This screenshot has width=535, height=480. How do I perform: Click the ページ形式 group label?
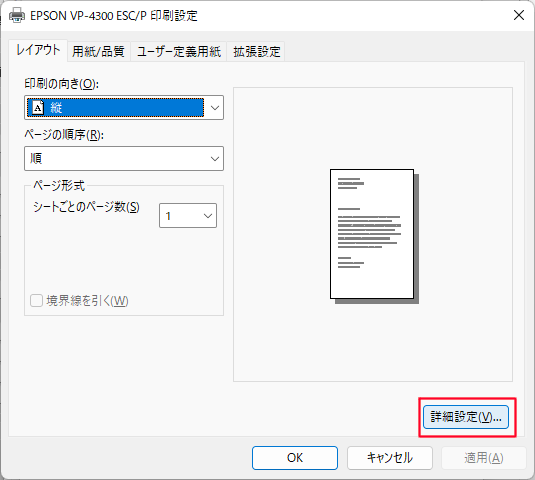pos(59,186)
